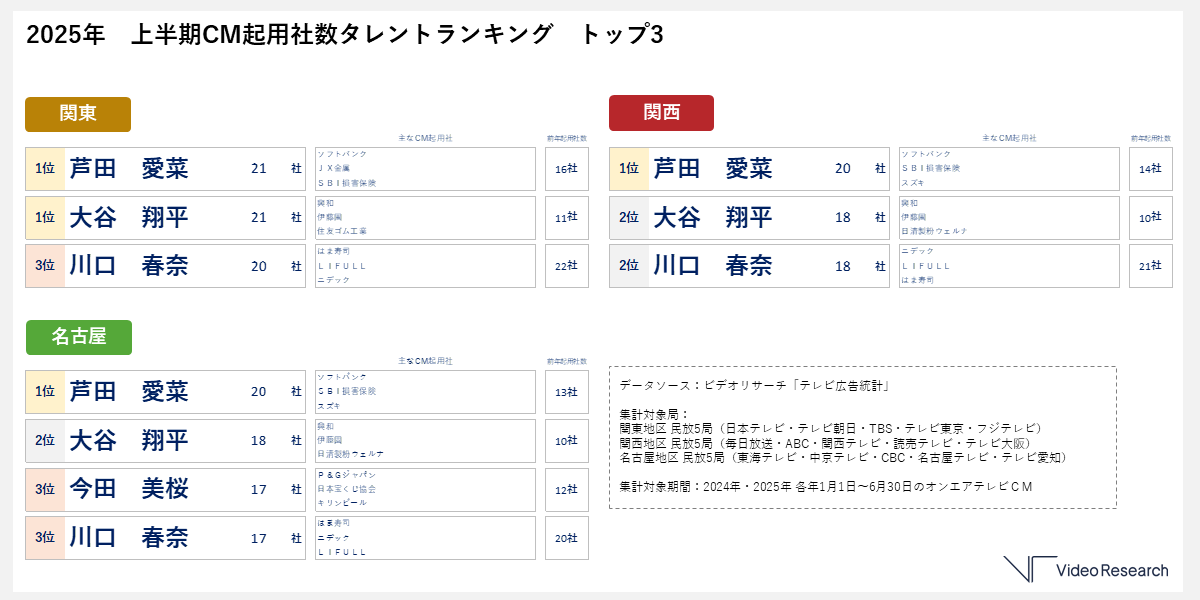
Task: Click the 2位 rank cell for 関西 大谷 翔平
Action: 629,218
